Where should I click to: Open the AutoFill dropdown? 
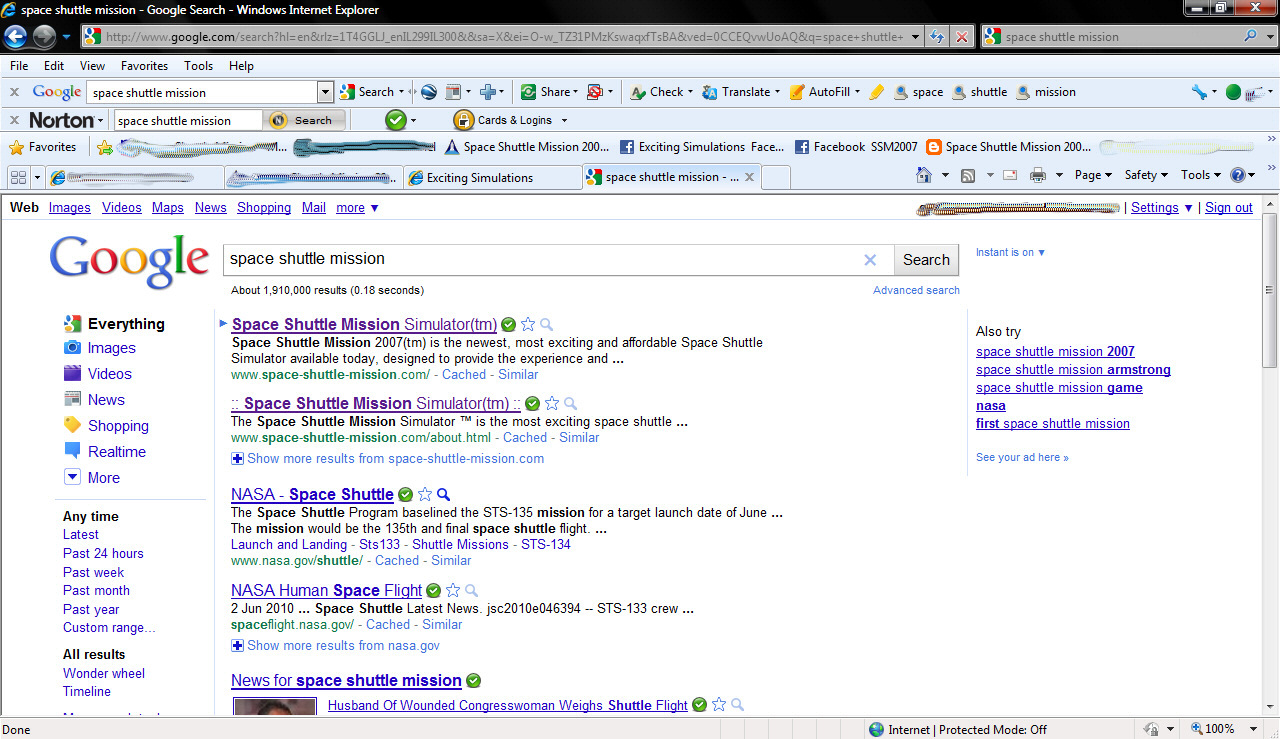[x=858, y=92]
